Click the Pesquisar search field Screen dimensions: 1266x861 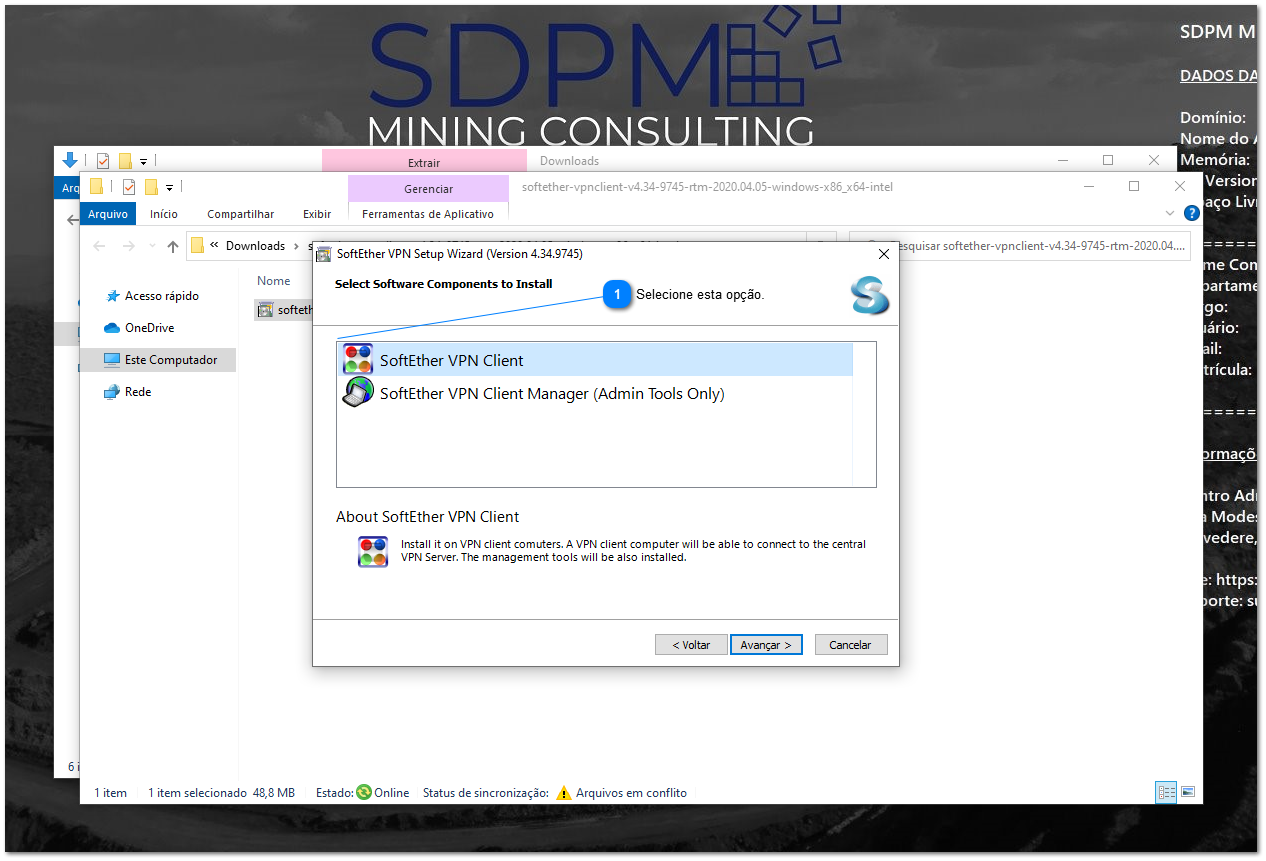[1018, 245]
